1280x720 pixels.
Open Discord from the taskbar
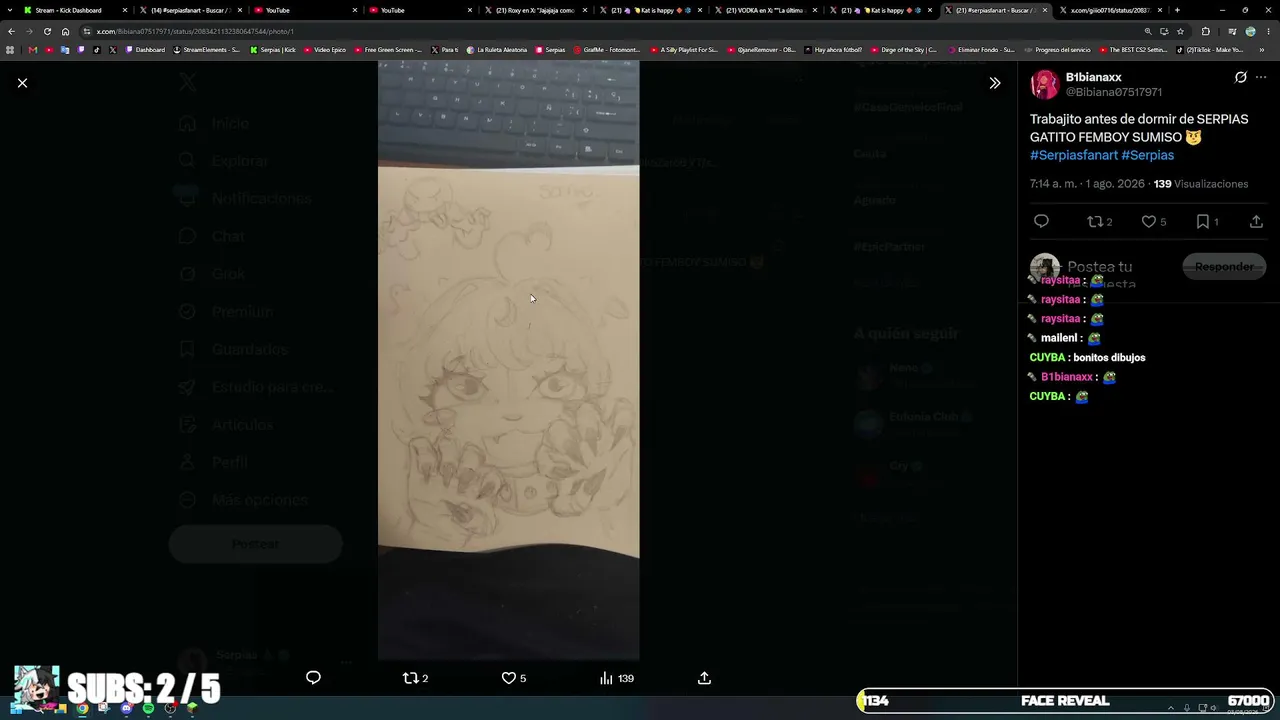point(126,709)
